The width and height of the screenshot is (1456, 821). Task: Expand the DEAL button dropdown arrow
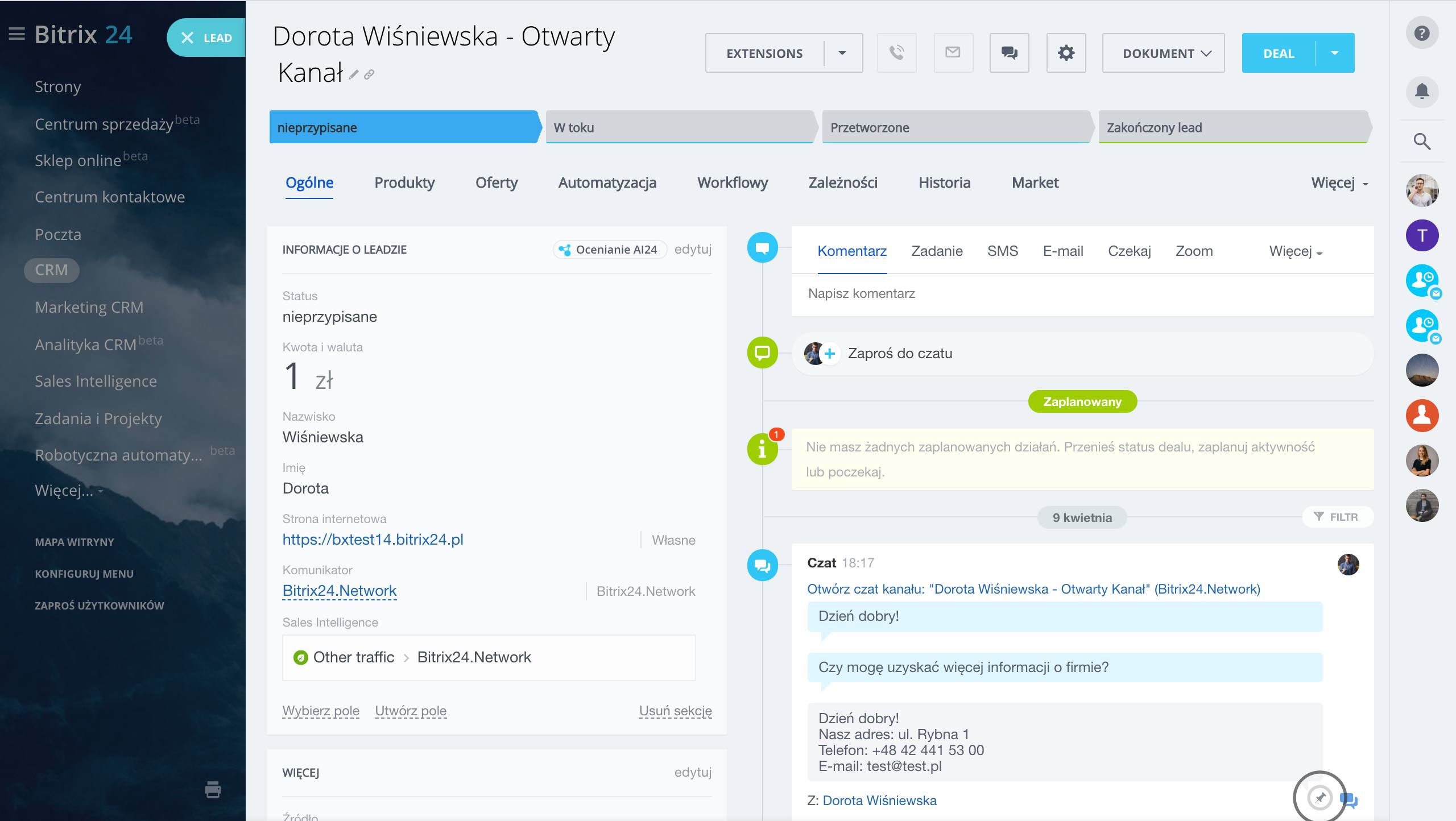1334,53
